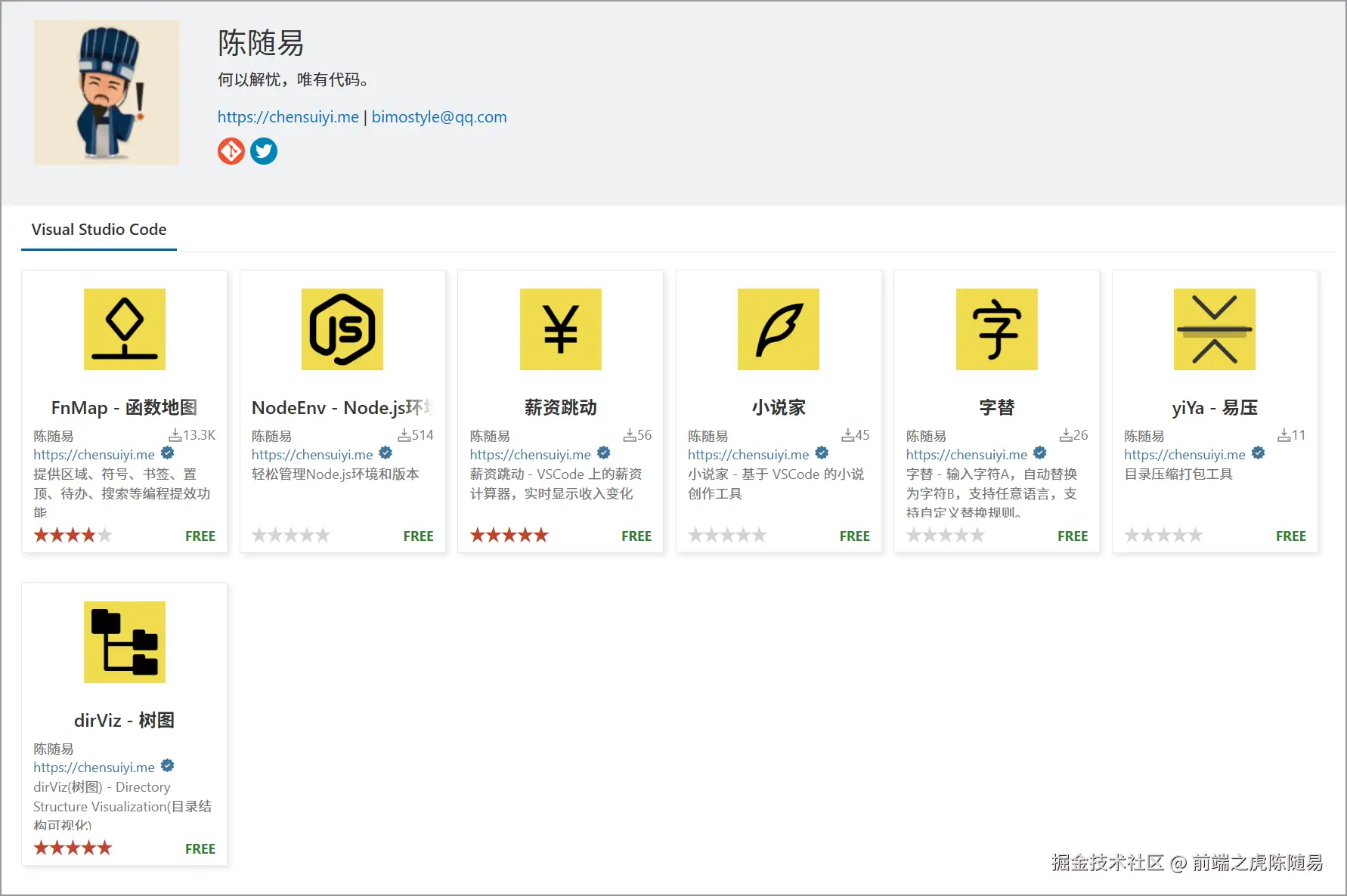Click the five-star rating on dirViz card

tap(73, 848)
